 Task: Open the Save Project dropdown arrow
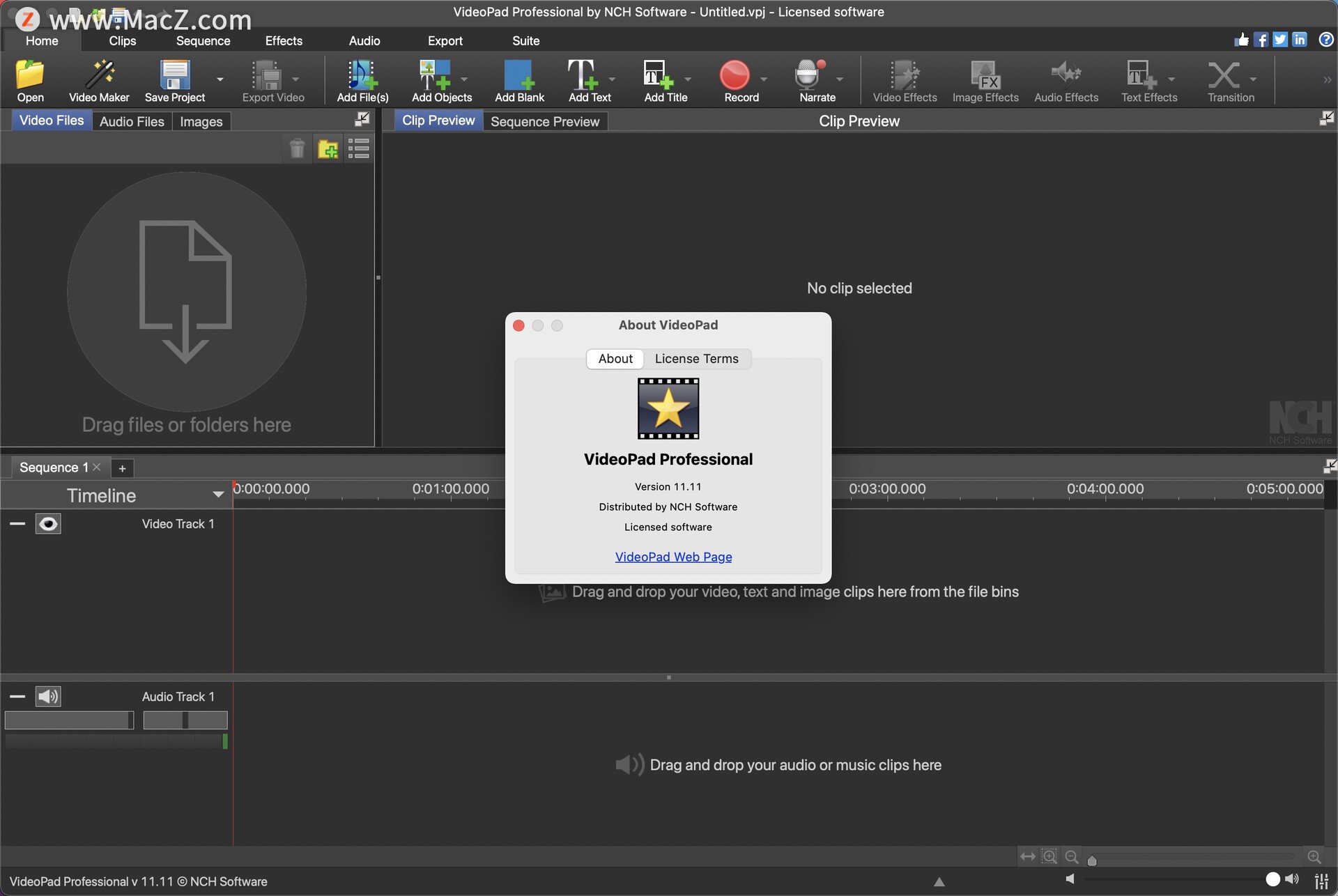[220, 79]
